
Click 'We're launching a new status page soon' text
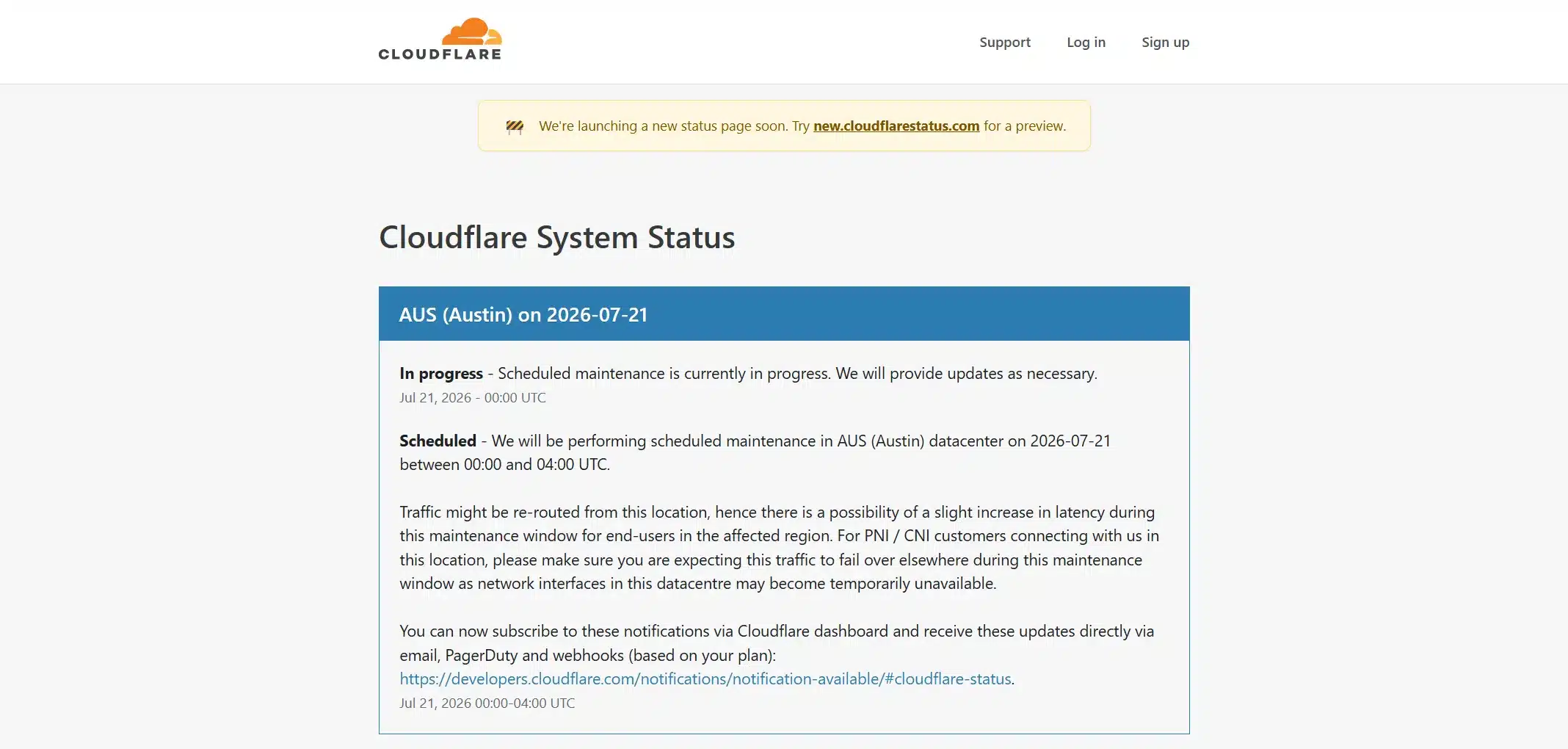tap(664, 126)
